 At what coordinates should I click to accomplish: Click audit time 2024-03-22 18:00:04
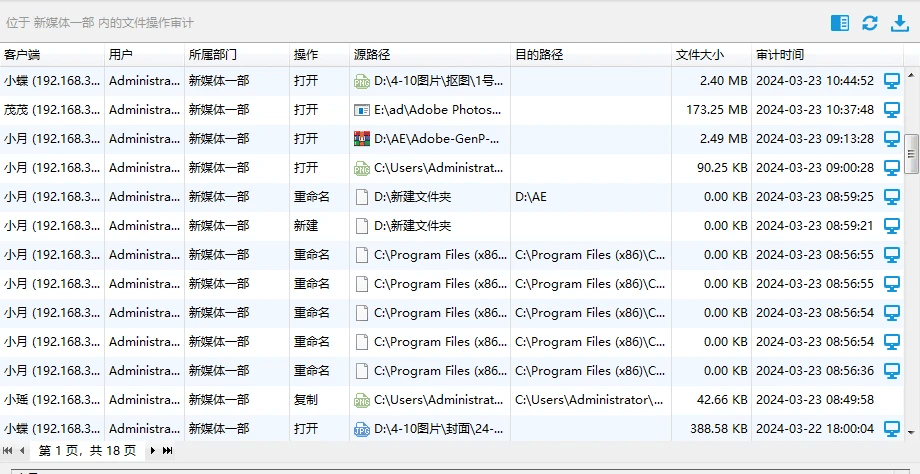click(x=815, y=429)
